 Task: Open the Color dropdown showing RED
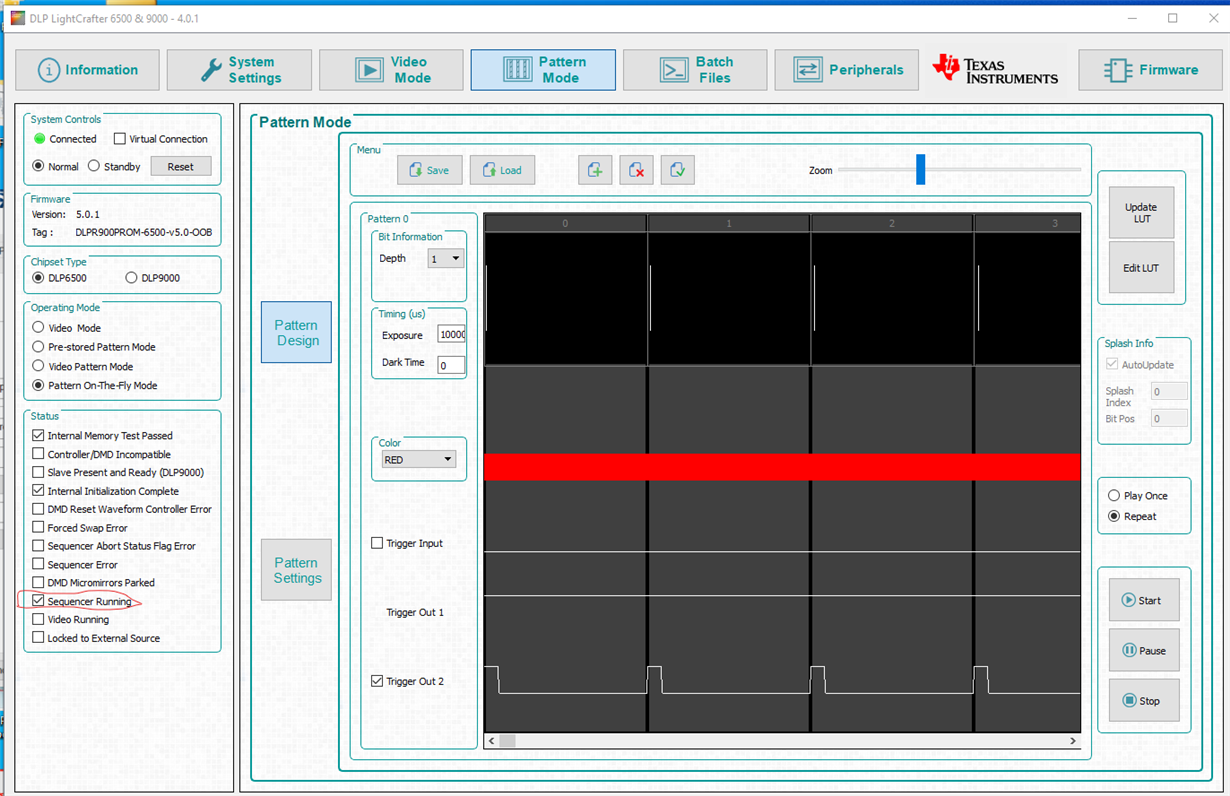[418, 459]
